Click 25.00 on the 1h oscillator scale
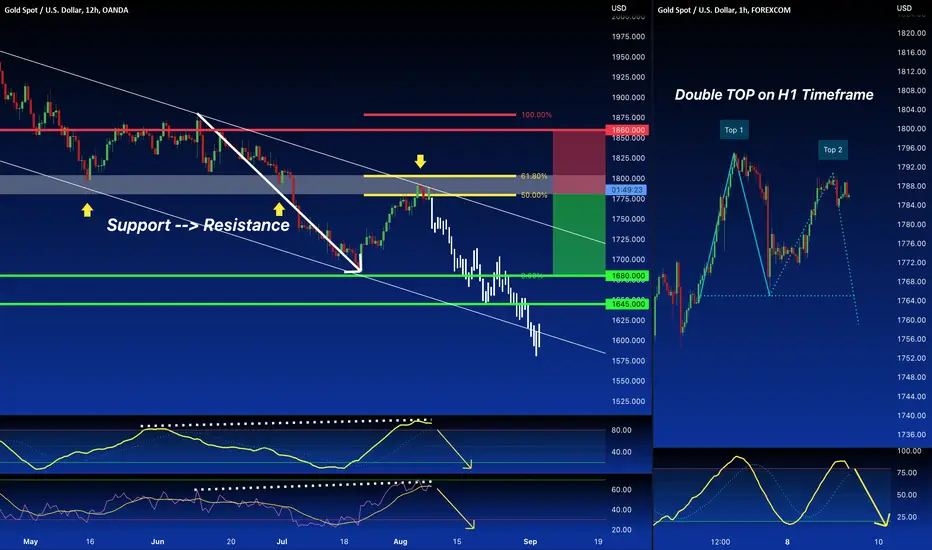The width and height of the screenshot is (932, 550). click(x=906, y=517)
